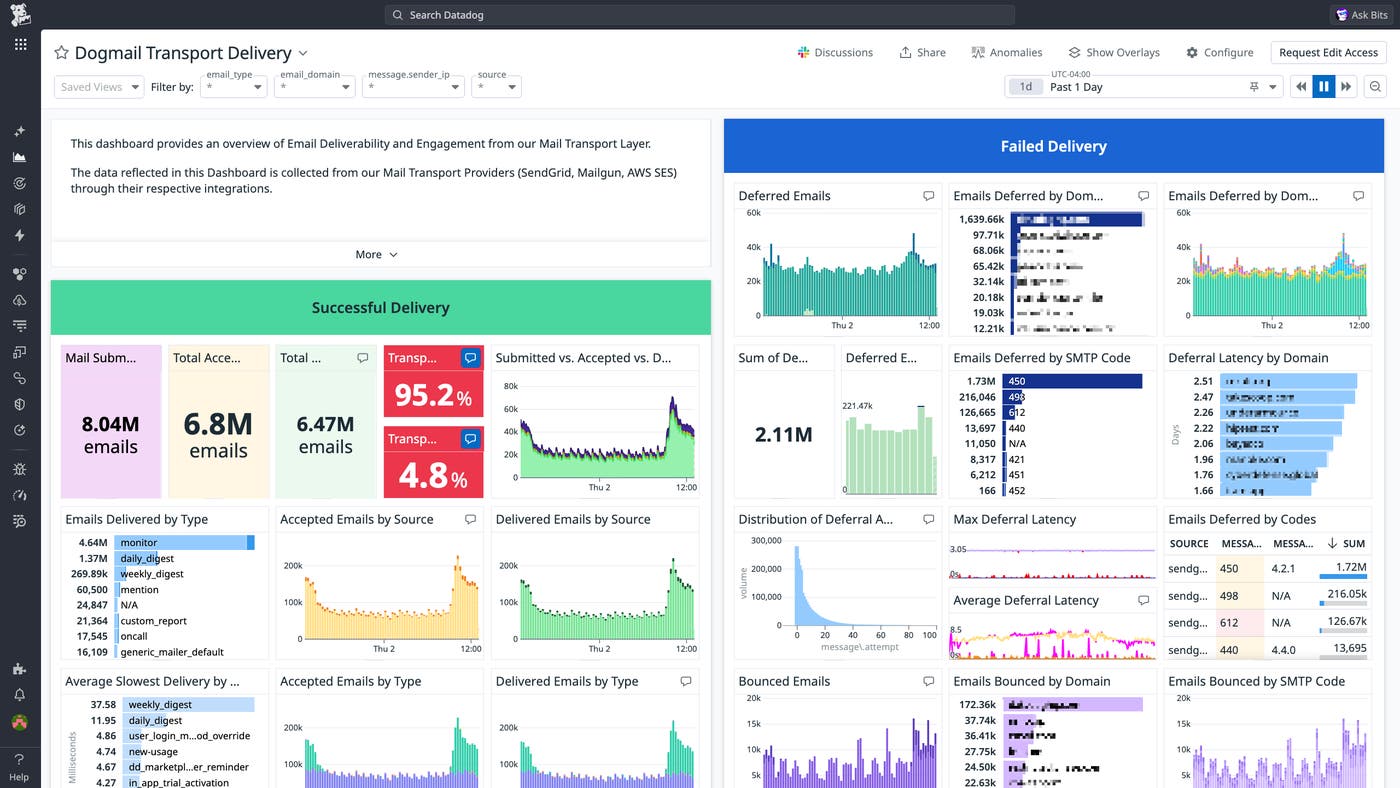Toggle the favorite star on Dogmail Transport Delivery
This screenshot has width=1400, height=788.
(x=61, y=52)
